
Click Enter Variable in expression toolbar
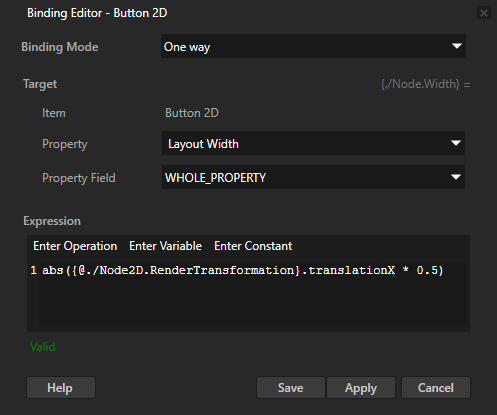point(165,246)
